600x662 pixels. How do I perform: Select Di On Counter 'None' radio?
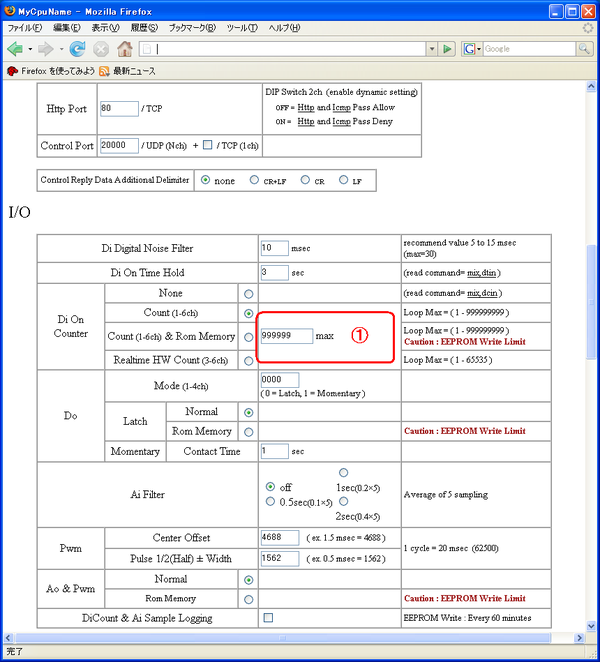click(x=249, y=294)
